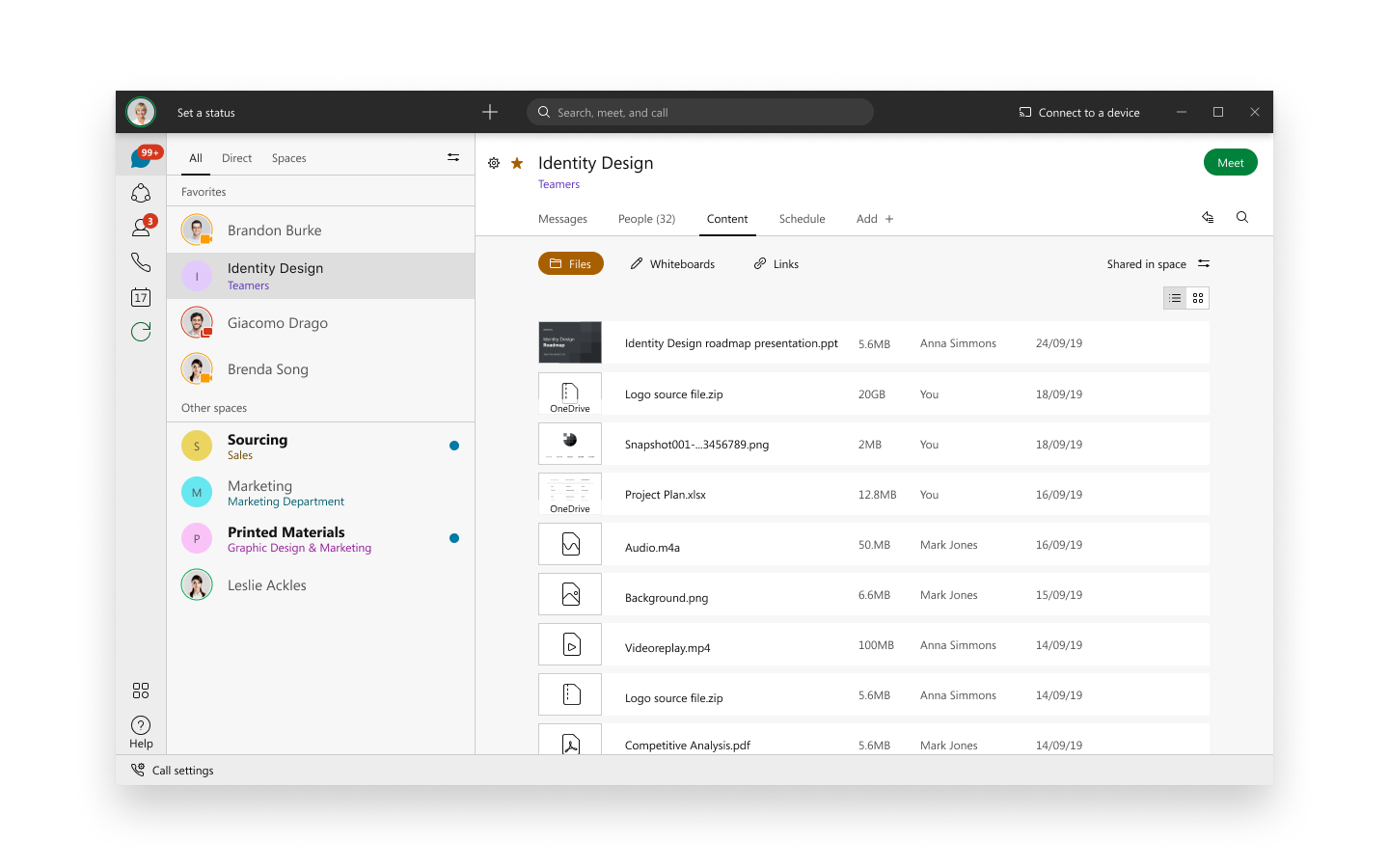Open Contacts with the 3 badge
This screenshot has height=868, width=1389.
141,228
